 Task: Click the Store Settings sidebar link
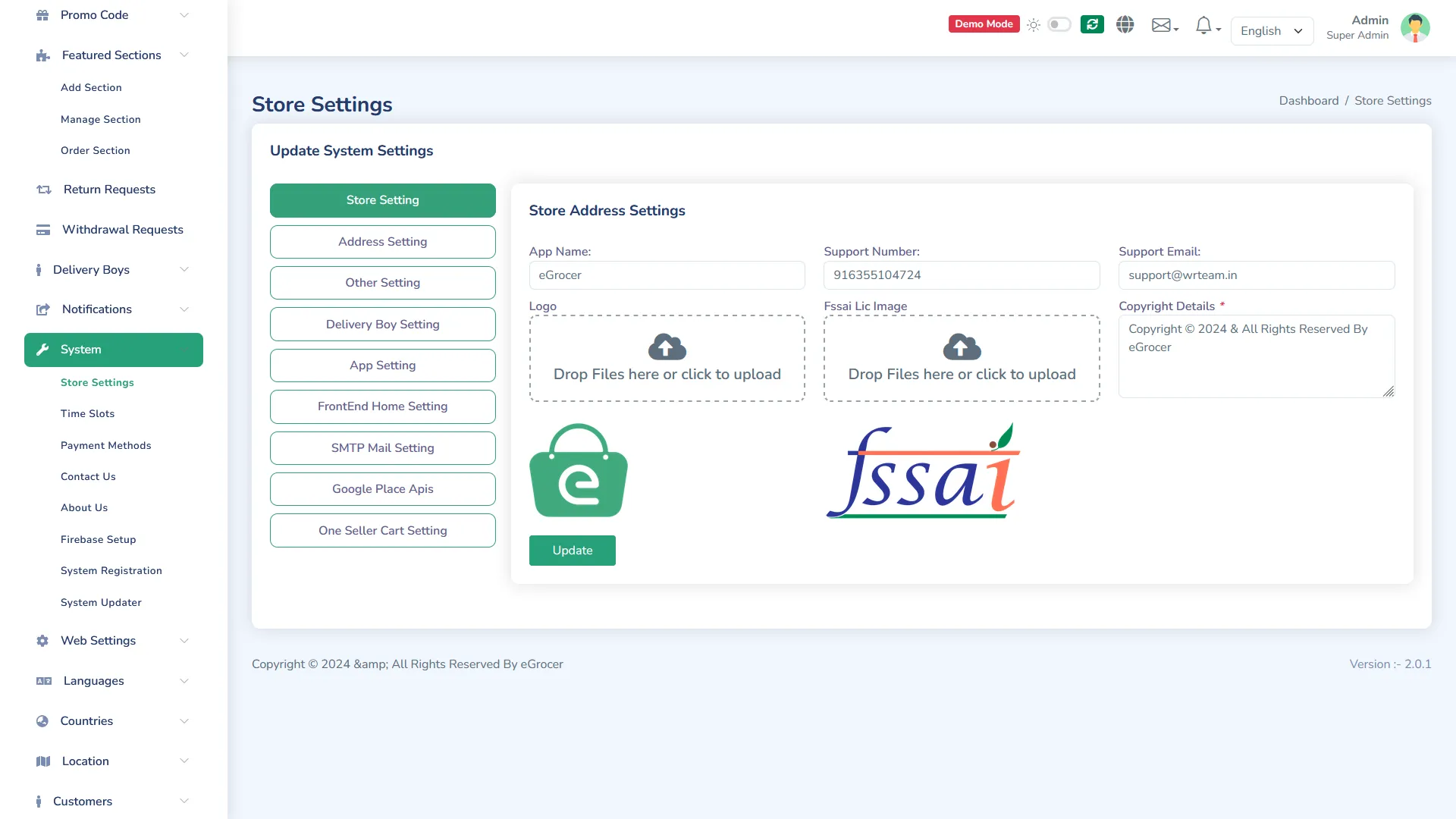coord(97,383)
